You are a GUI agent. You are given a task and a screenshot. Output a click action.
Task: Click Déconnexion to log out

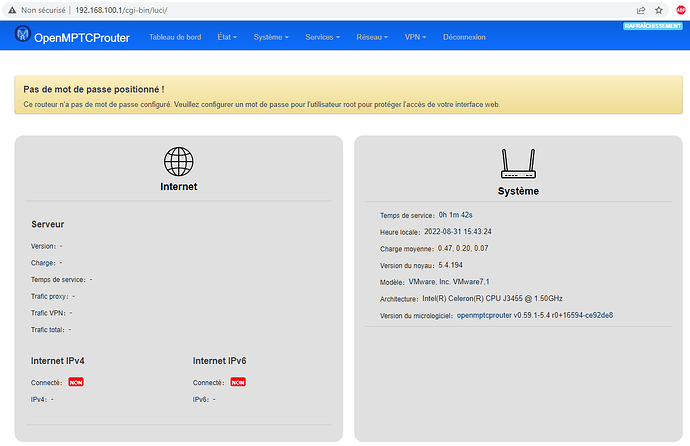[x=464, y=37]
